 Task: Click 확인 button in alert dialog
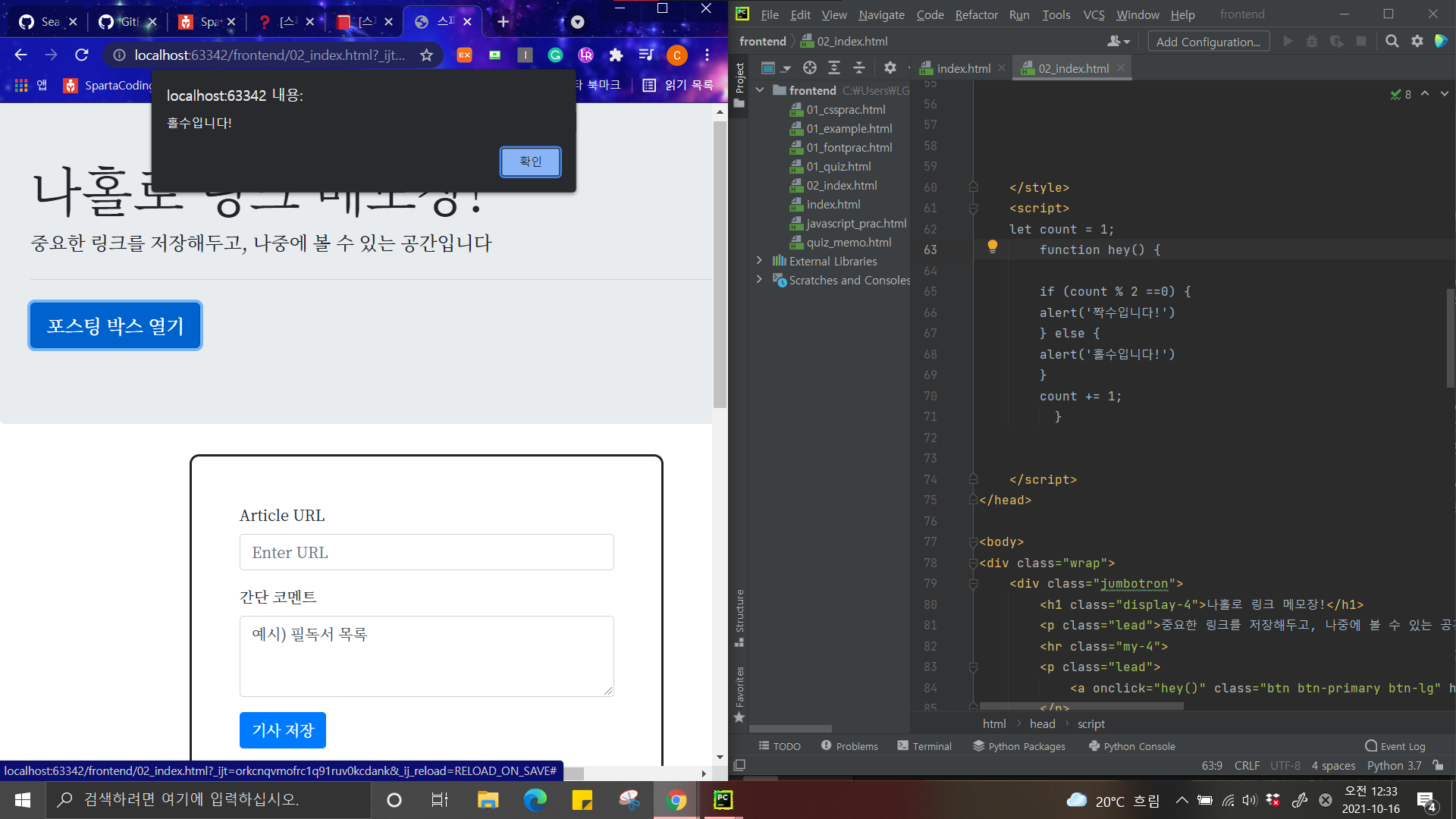coord(530,162)
